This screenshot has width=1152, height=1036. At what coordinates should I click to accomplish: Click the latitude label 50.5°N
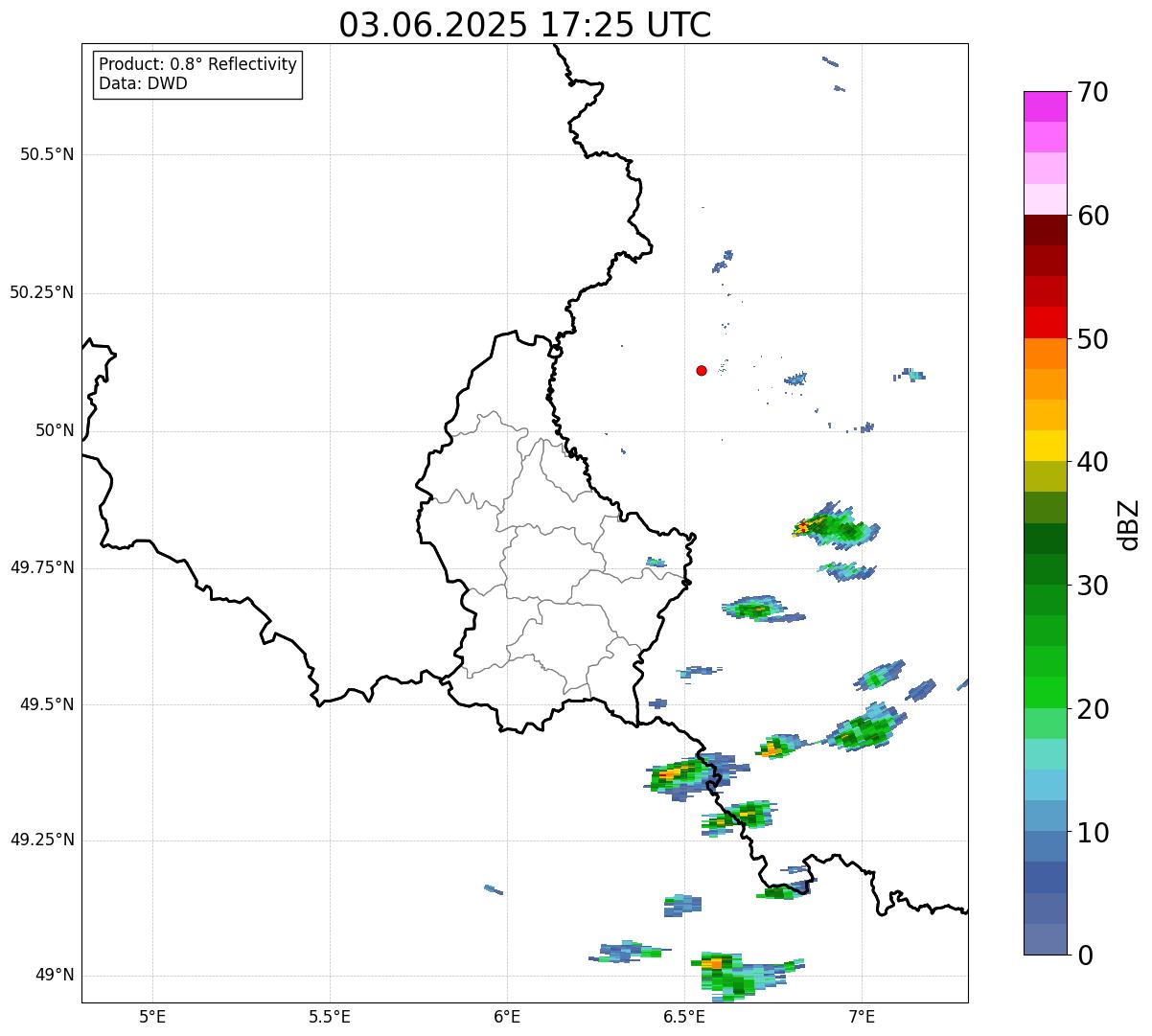[x=46, y=154]
